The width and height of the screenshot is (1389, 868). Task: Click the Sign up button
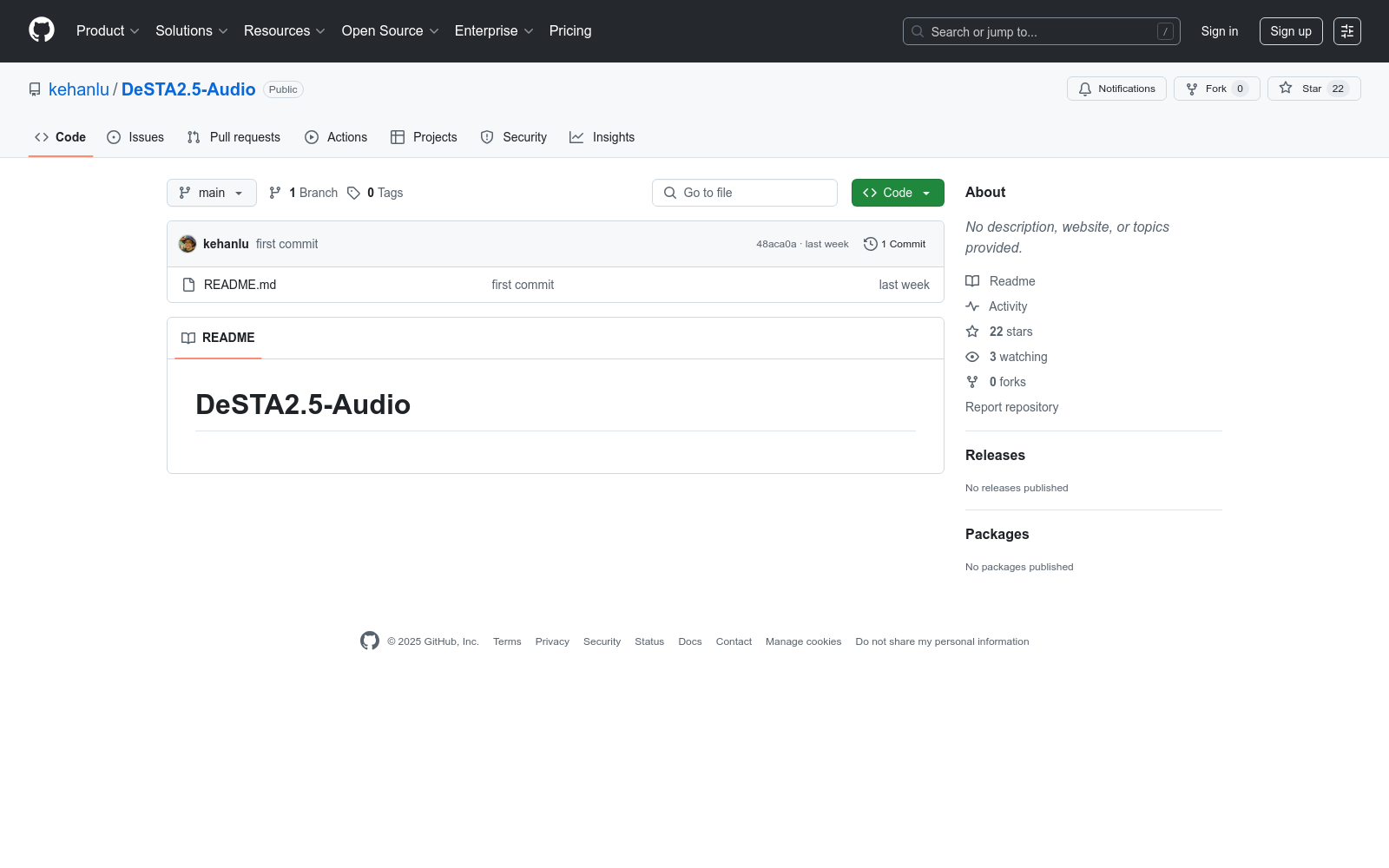pos(1291,31)
